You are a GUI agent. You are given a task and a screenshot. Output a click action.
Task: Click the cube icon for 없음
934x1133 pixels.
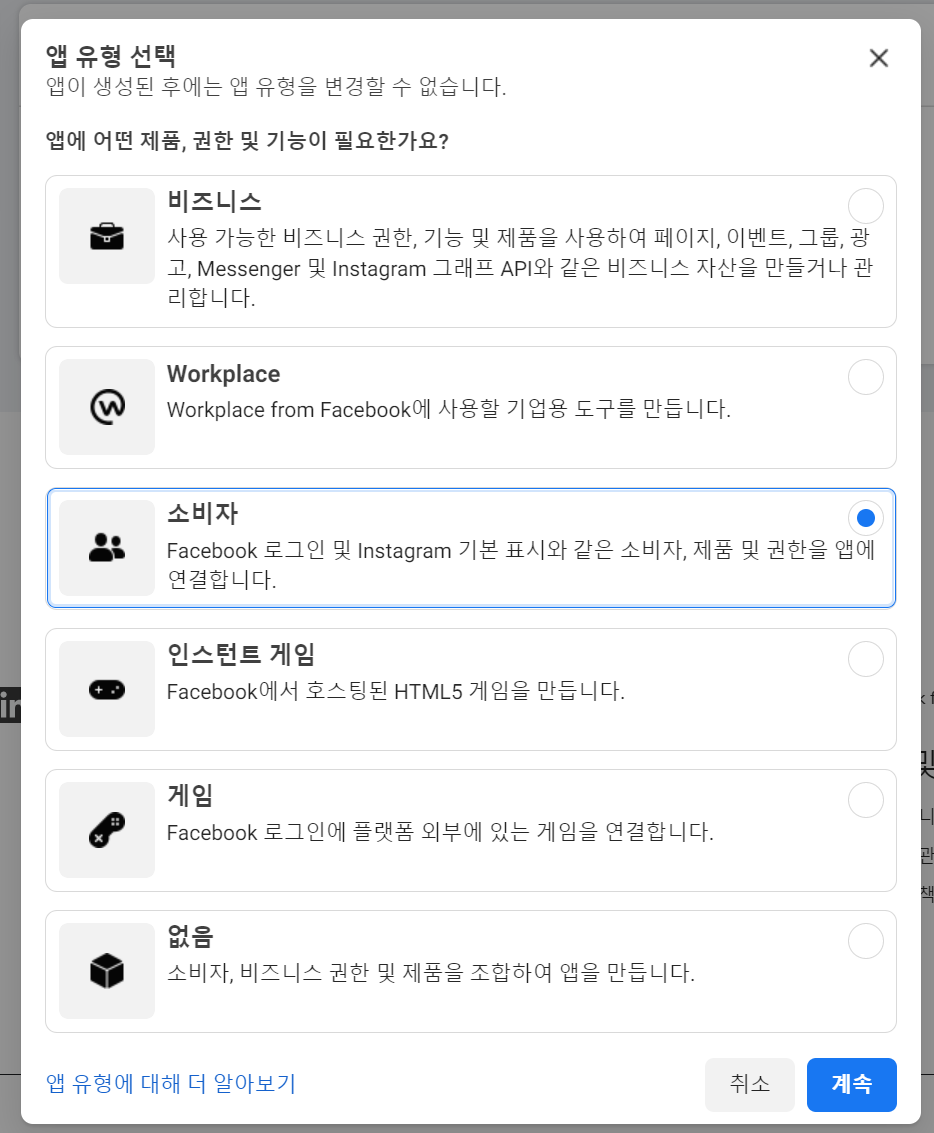[x=107, y=970]
